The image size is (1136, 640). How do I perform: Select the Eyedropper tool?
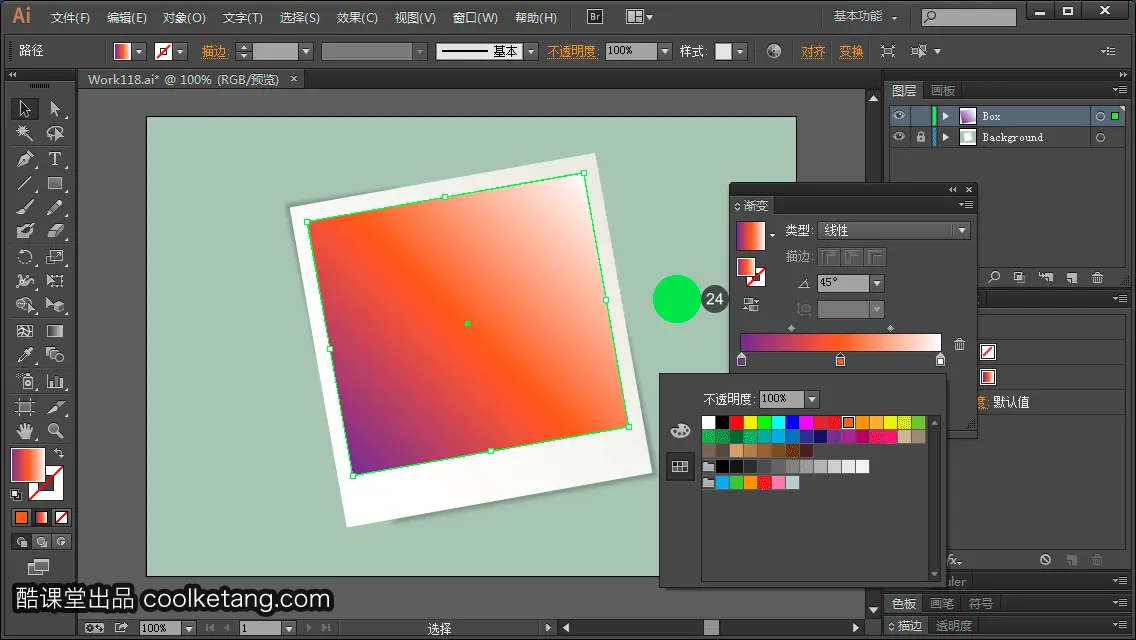(25, 356)
